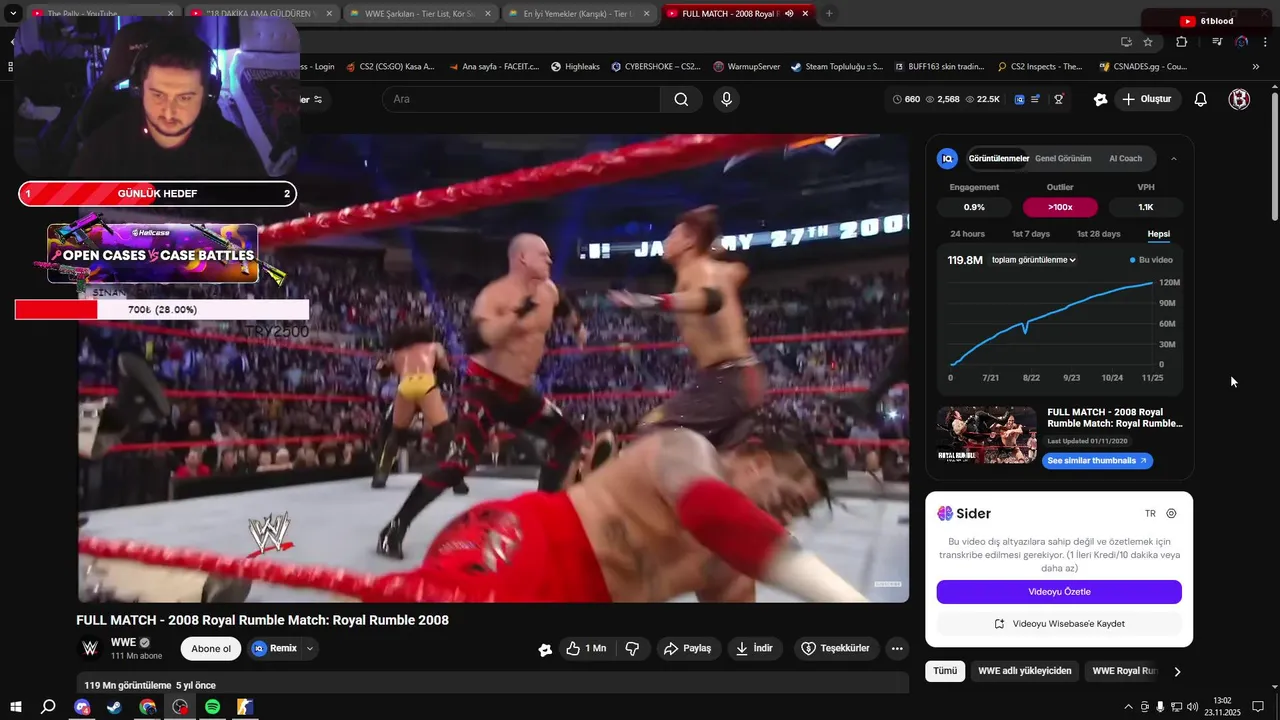This screenshot has height=720, width=1280.
Task: Click the page vertical scrollbar
Action: click(1274, 157)
